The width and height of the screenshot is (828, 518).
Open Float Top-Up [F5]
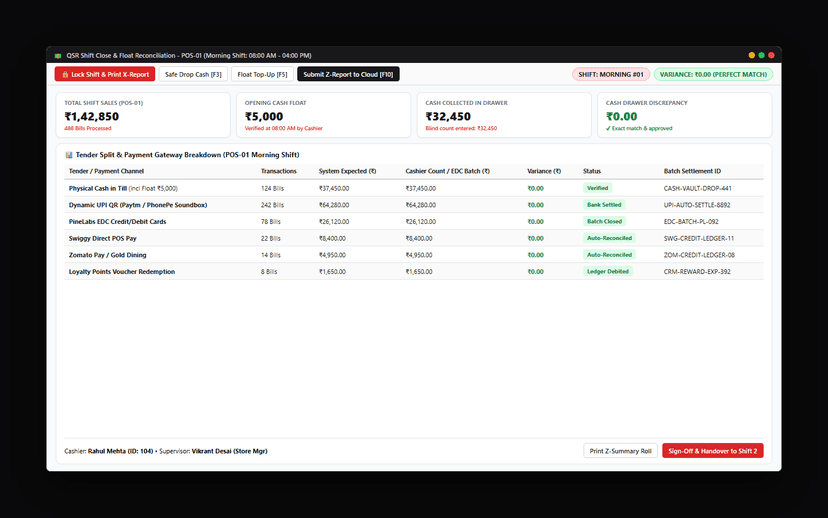(262, 74)
